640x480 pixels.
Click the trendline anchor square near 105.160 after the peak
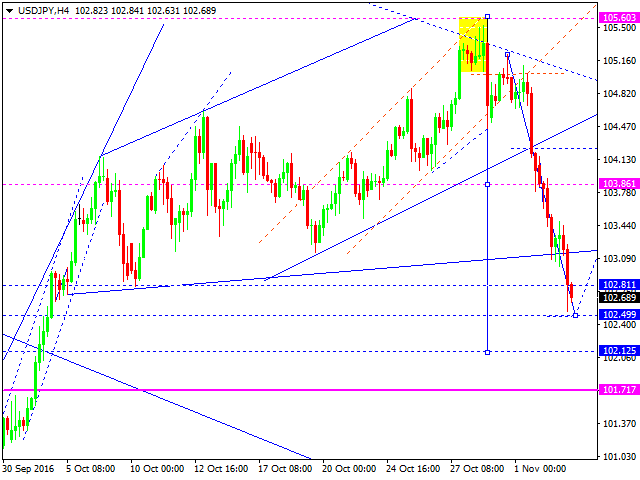(x=507, y=54)
